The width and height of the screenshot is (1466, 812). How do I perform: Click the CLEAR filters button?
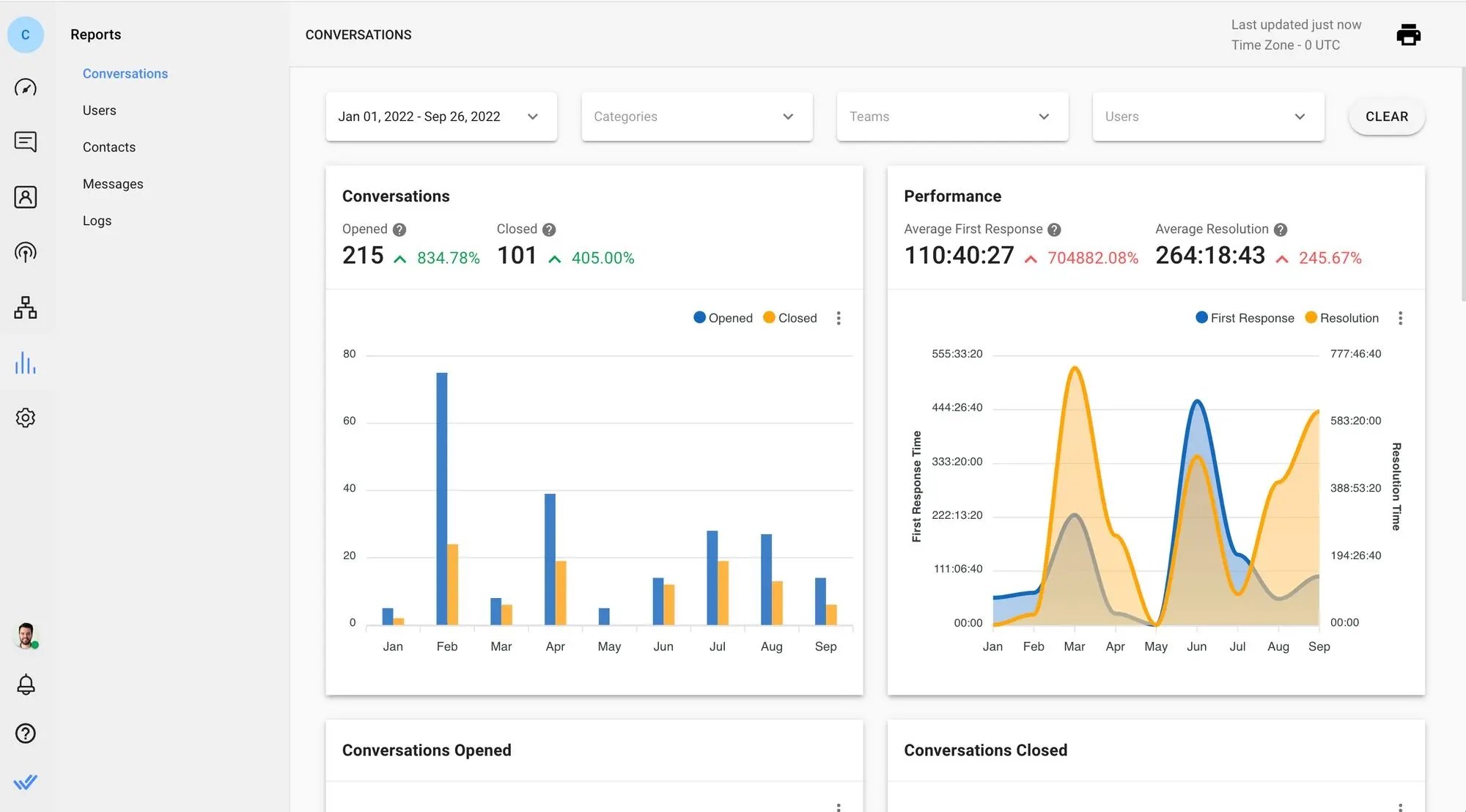click(x=1387, y=116)
